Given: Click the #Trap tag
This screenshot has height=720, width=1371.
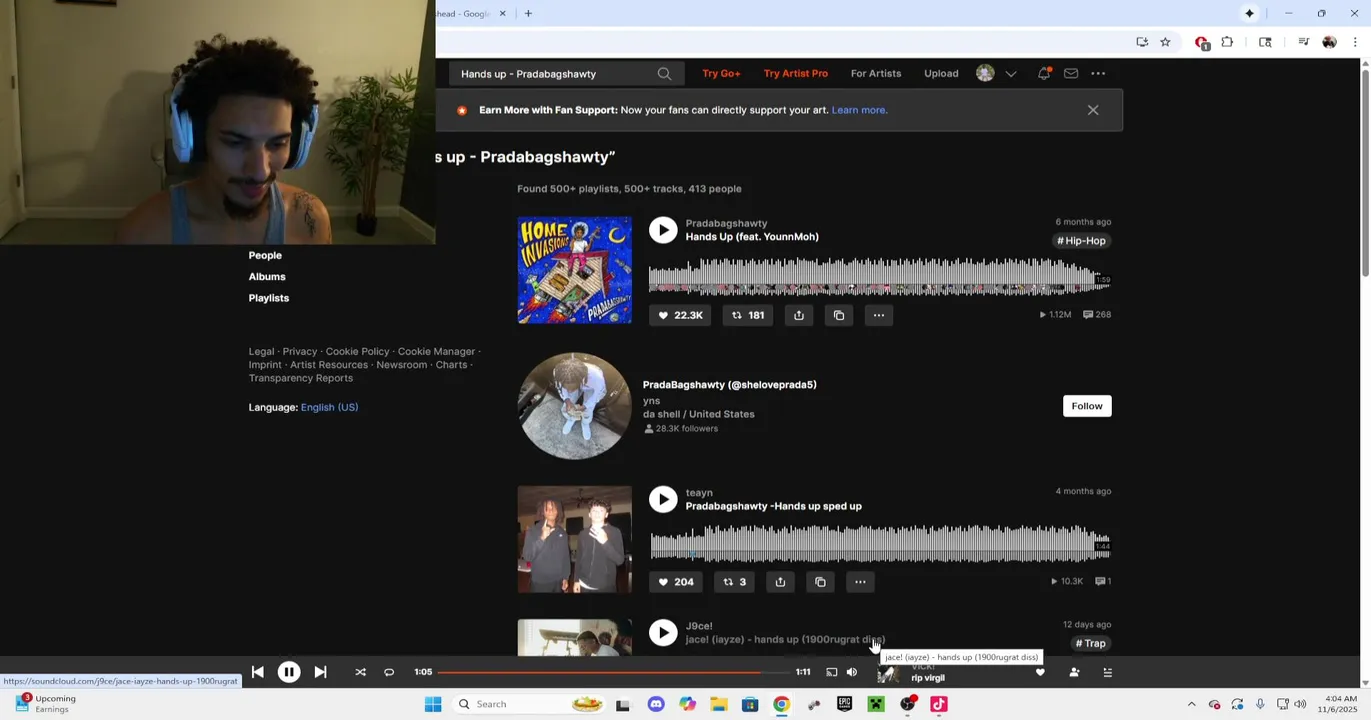Looking at the screenshot, I should [1091, 644].
